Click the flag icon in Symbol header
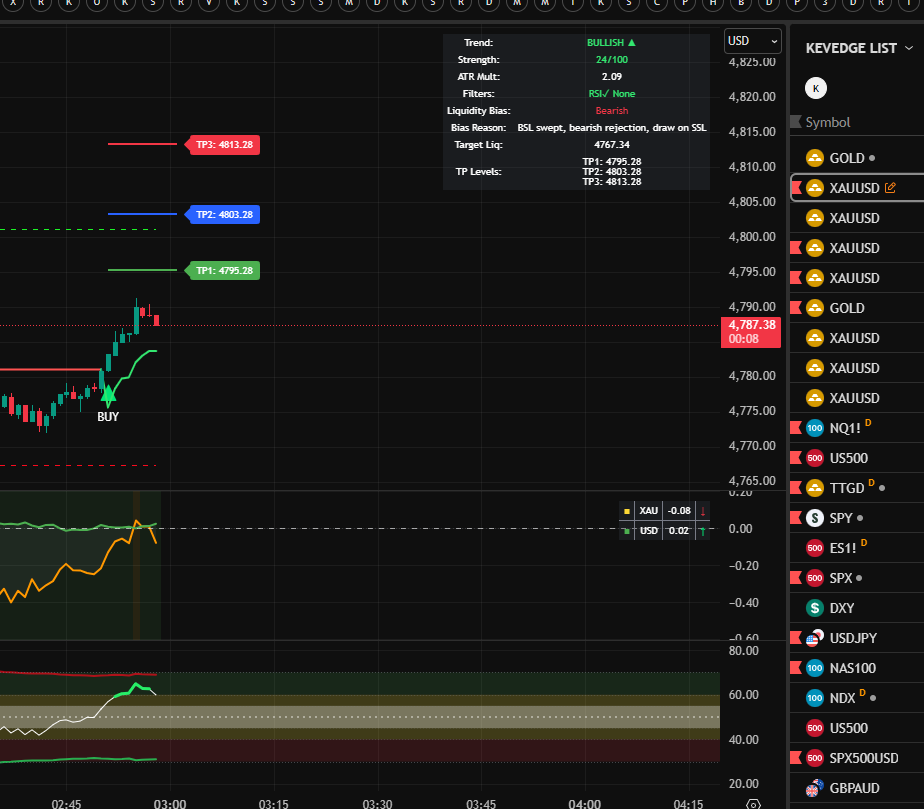The image size is (924, 809). click(796, 122)
